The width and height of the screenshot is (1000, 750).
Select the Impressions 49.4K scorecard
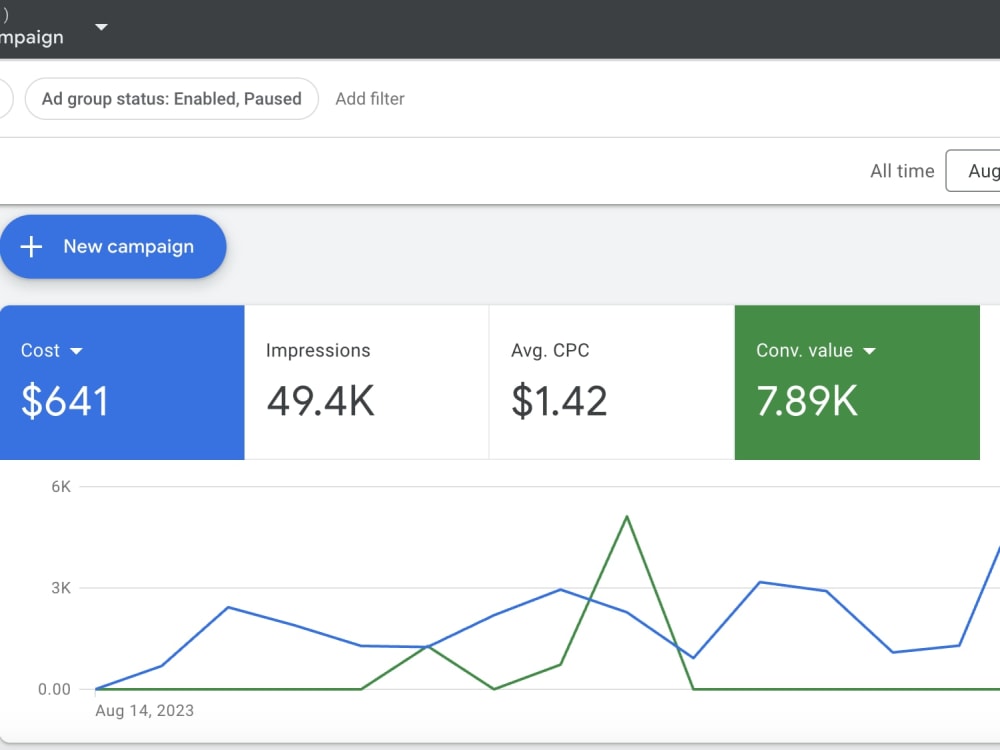(367, 382)
